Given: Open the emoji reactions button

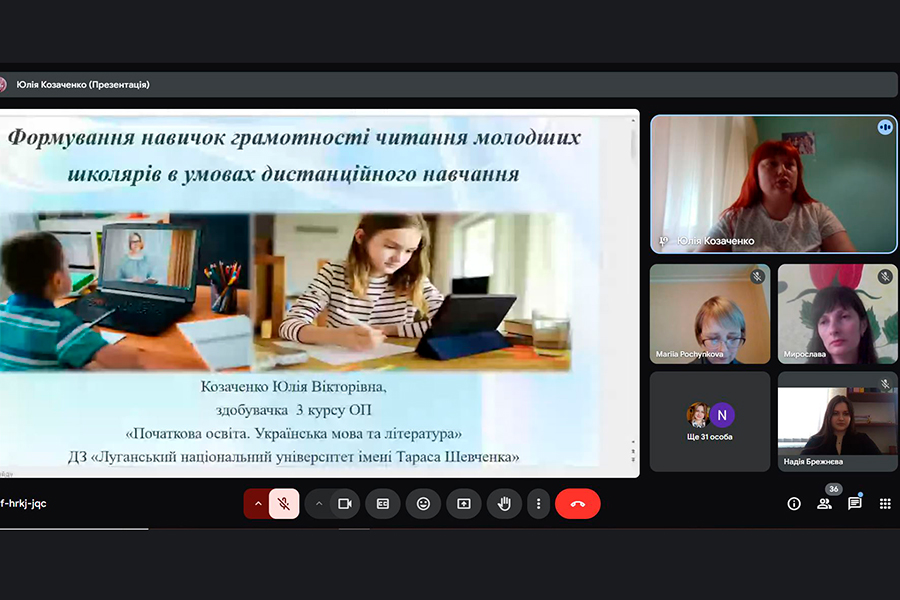Looking at the screenshot, I should click(x=424, y=504).
